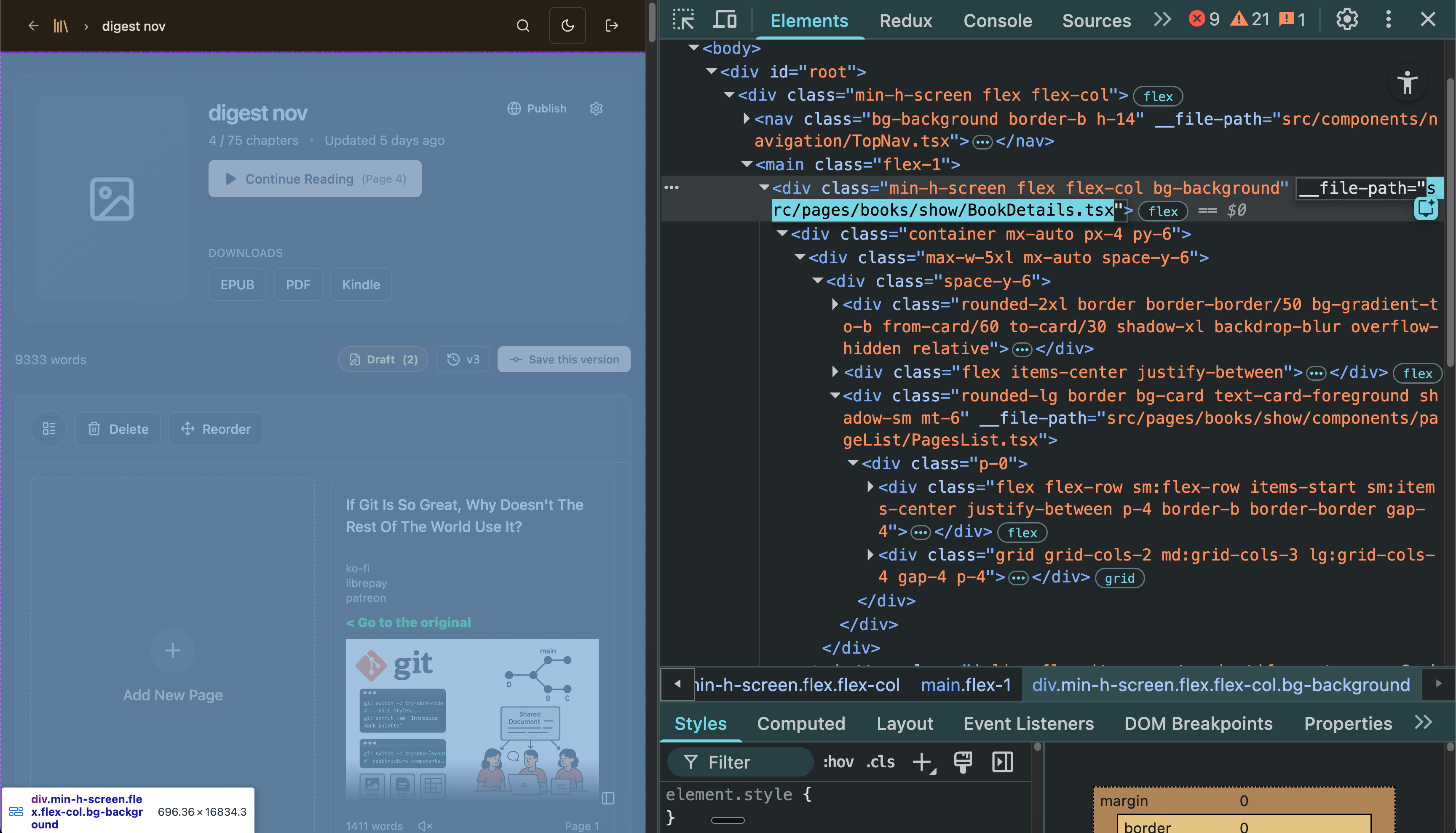The height and width of the screenshot is (833, 1456).
Task: Click the book settings gear icon
Action: 597,109
